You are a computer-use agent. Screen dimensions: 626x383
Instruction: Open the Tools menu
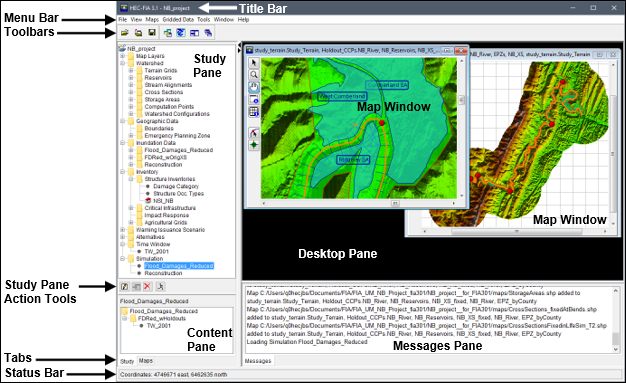[x=203, y=20]
